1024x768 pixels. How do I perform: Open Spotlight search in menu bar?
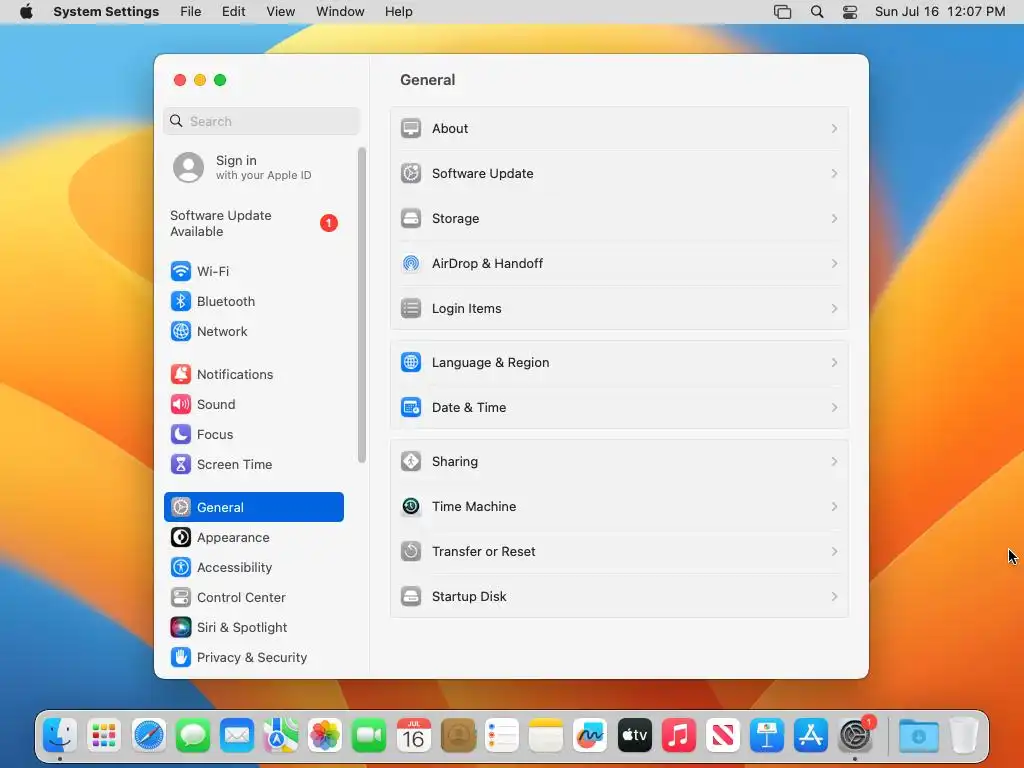pyautogui.click(x=816, y=12)
